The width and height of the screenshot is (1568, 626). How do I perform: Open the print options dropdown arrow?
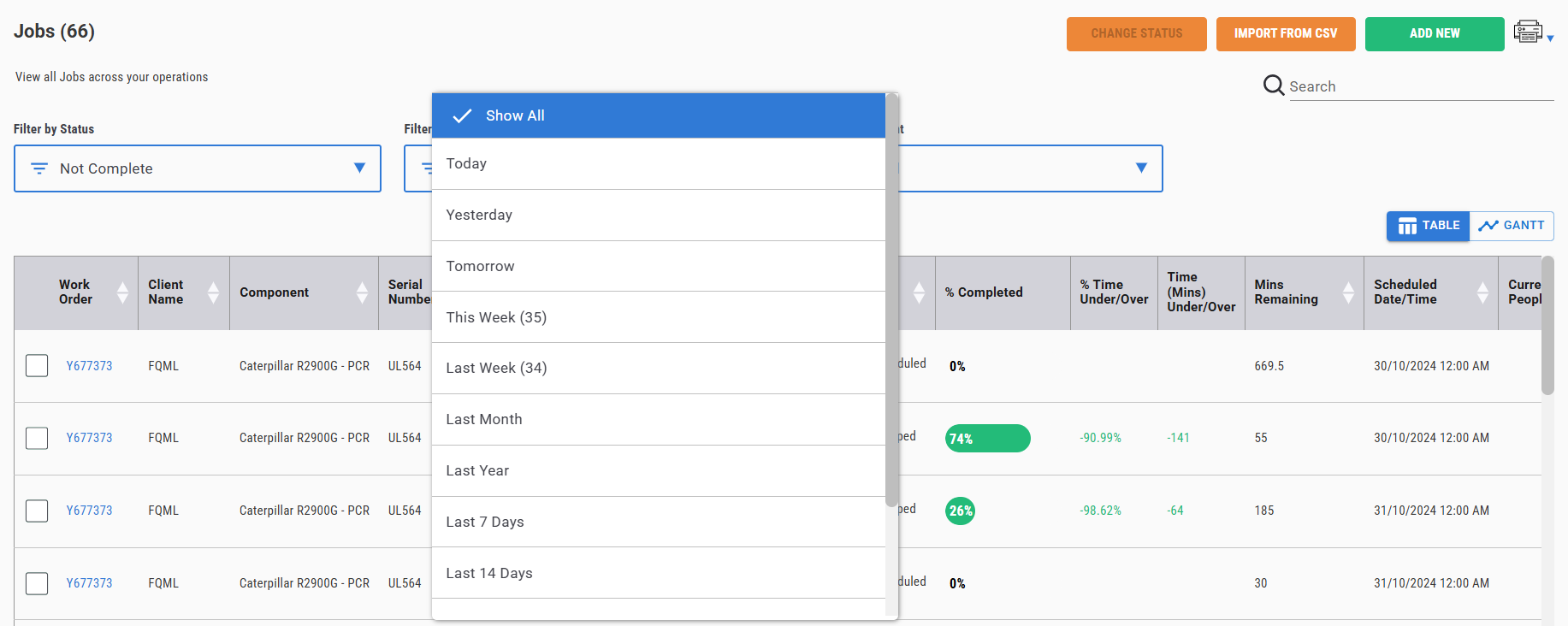point(1550,38)
